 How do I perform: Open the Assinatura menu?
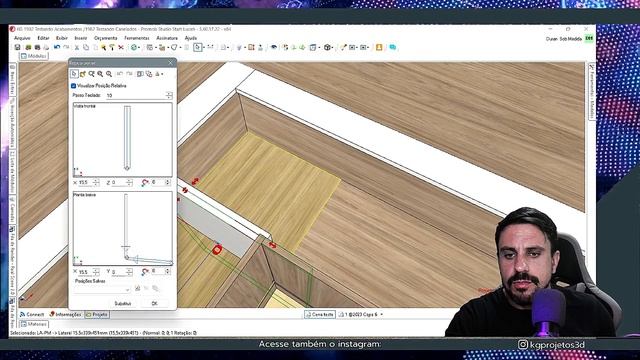click(167, 38)
